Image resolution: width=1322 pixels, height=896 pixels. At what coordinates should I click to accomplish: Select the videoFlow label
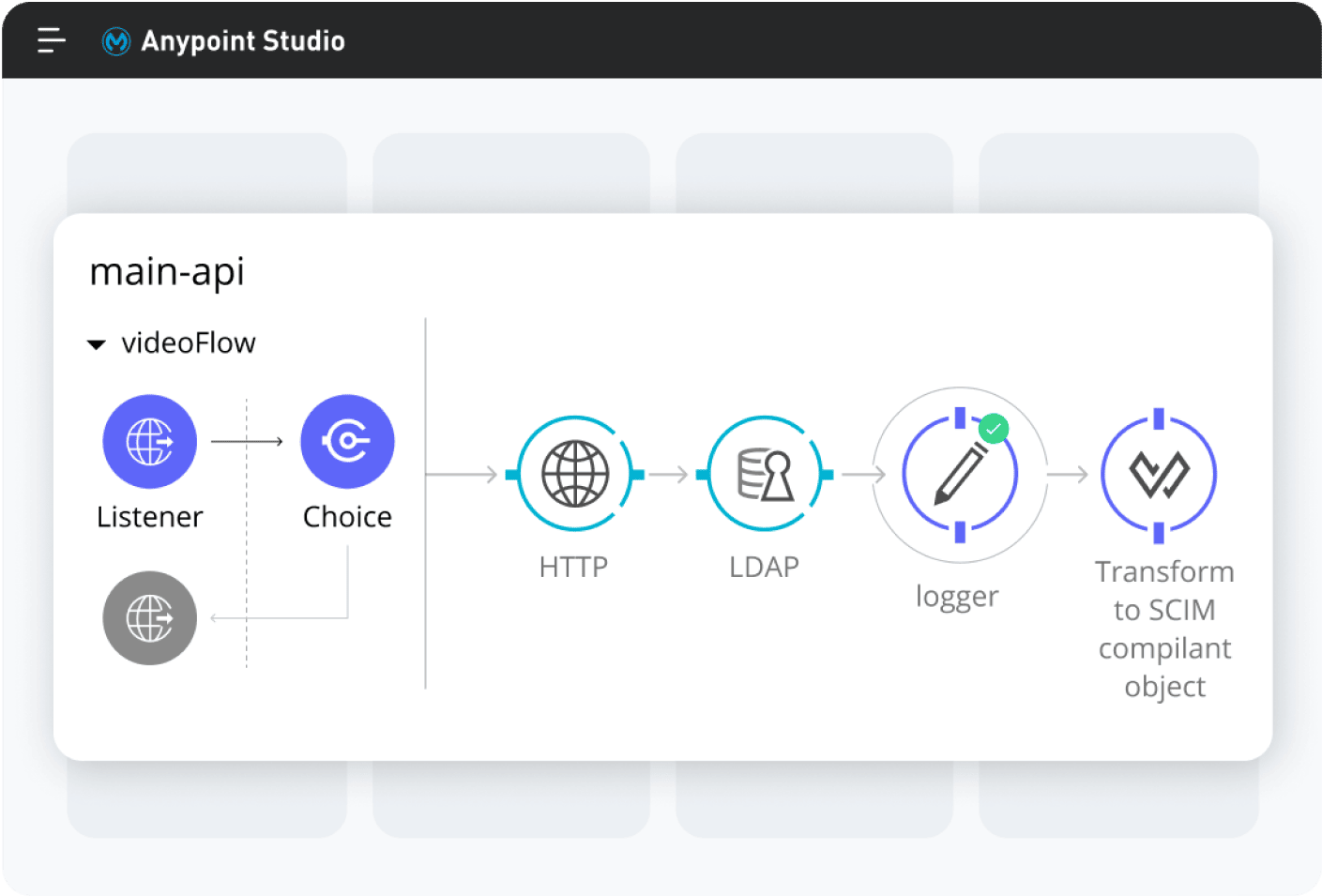189,343
